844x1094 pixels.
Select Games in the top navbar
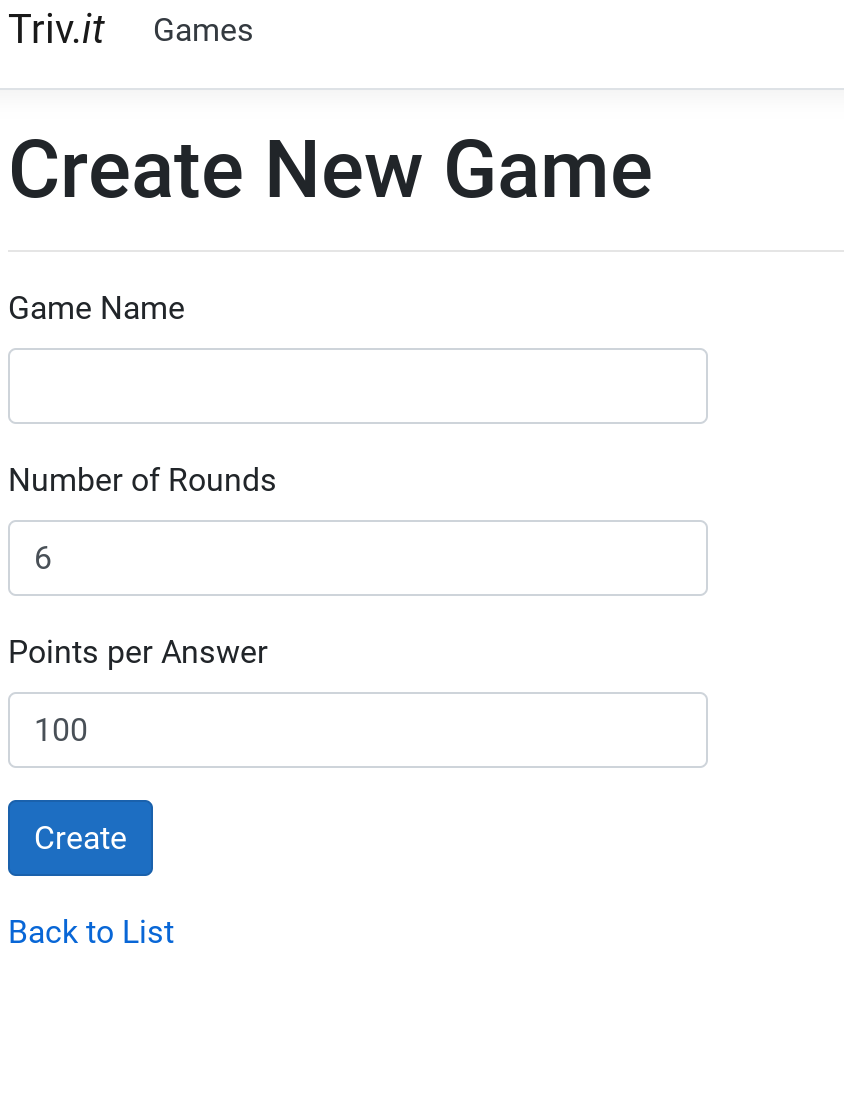203,31
